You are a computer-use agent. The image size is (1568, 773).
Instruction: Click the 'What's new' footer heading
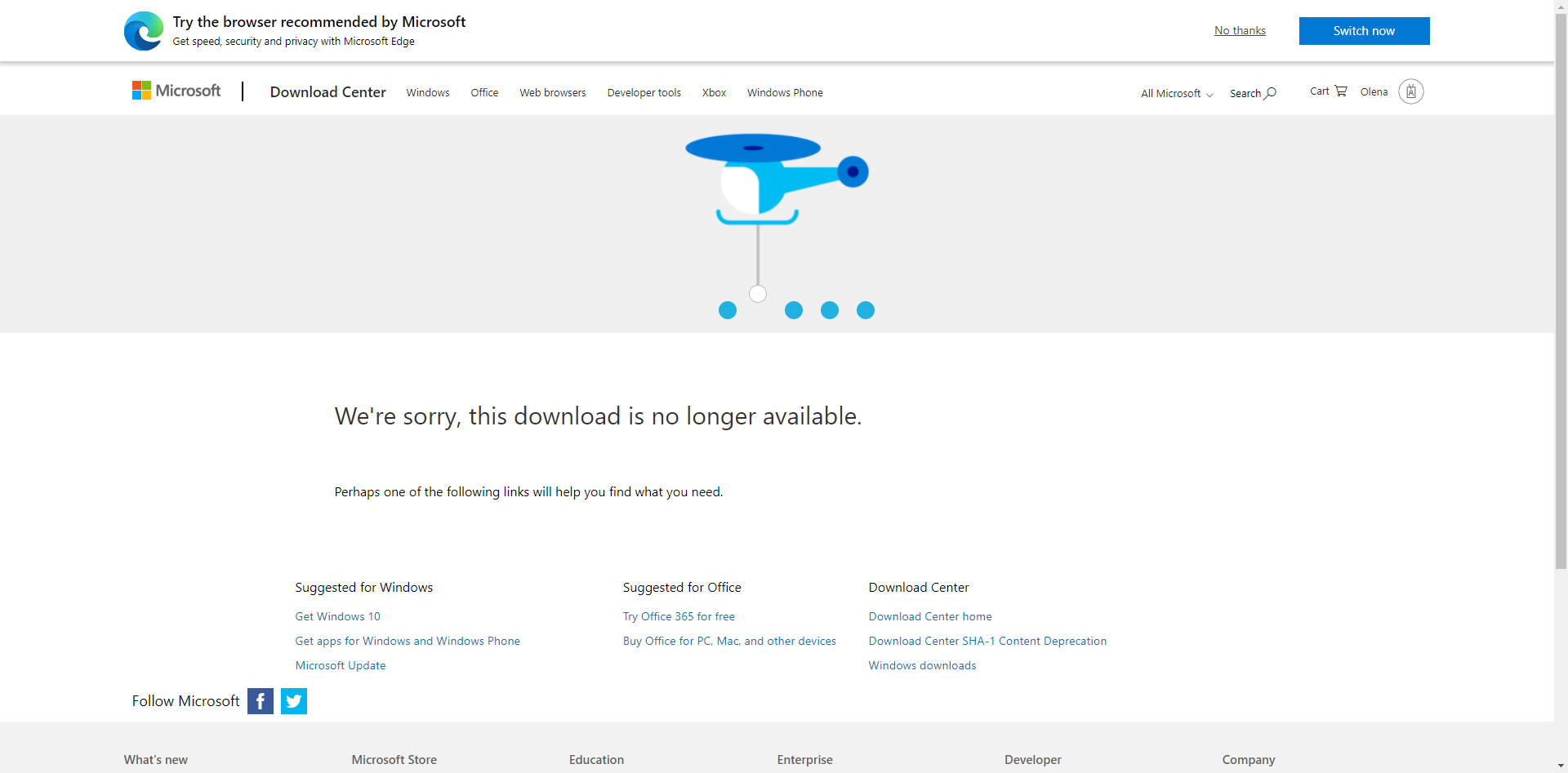coord(156,760)
